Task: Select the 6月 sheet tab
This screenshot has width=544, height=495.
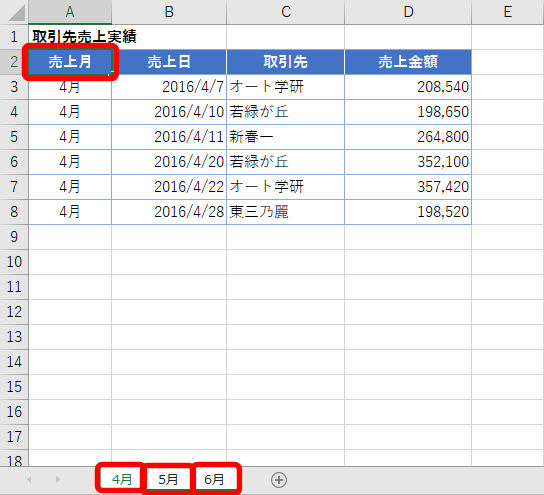Action: coord(214,479)
